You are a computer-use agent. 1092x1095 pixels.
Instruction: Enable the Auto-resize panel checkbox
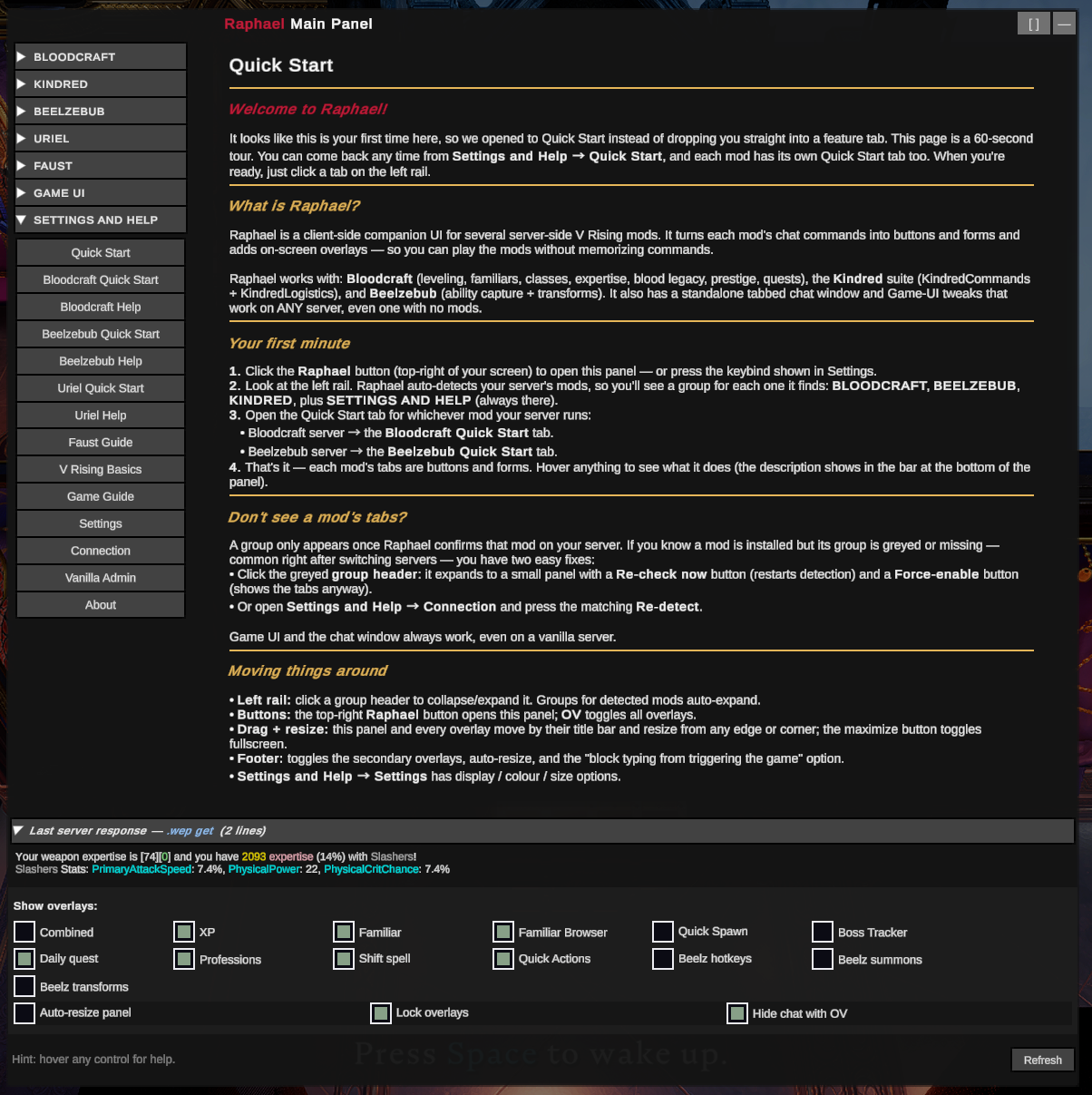pyautogui.click(x=24, y=1012)
